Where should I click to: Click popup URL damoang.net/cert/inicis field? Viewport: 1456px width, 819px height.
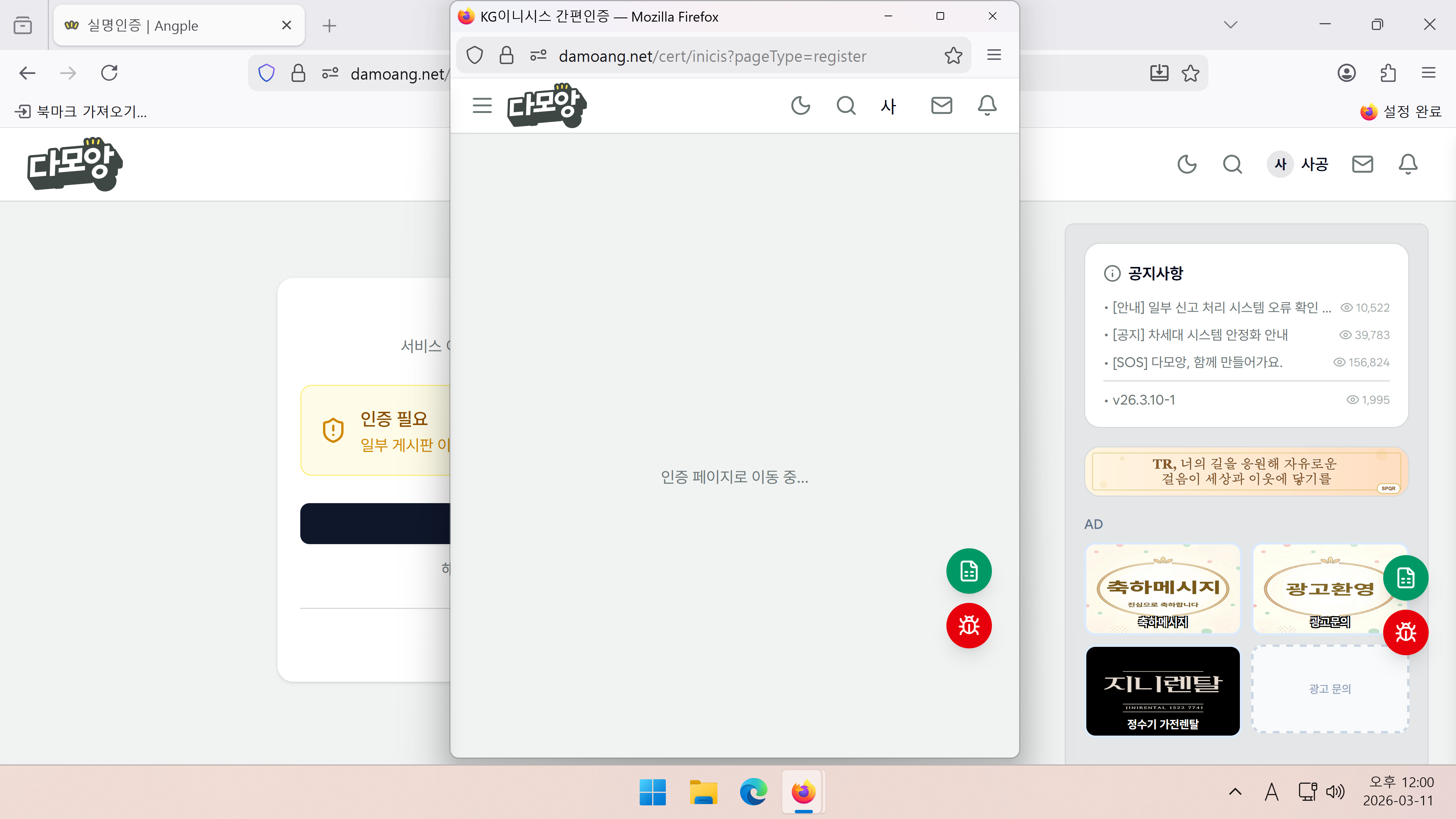(x=712, y=56)
